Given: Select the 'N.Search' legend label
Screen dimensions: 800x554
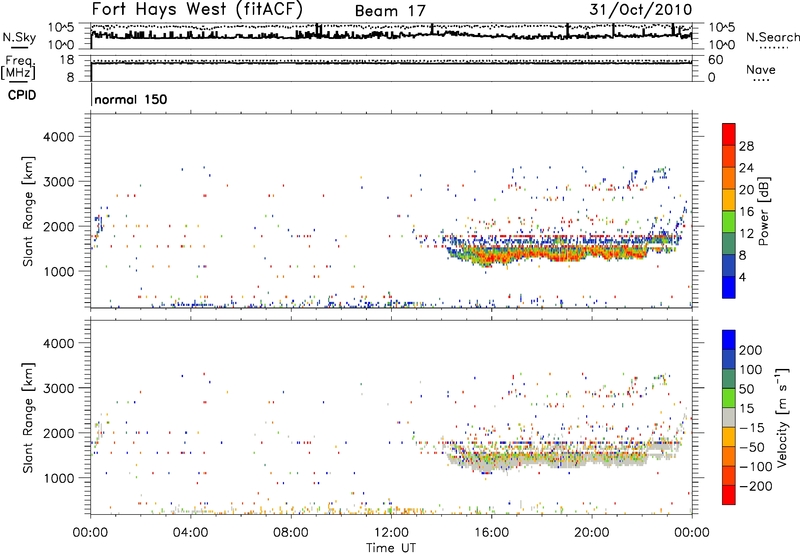Looking at the screenshot, I should point(772,37).
